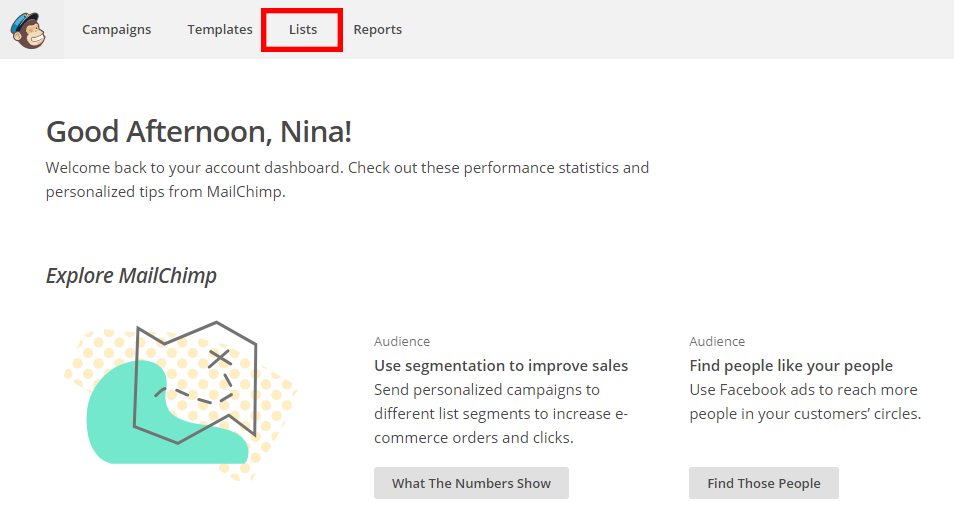Click the 'Use Facebook ads to reach more' description
The height and width of the screenshot is (530, 954).
805,402
